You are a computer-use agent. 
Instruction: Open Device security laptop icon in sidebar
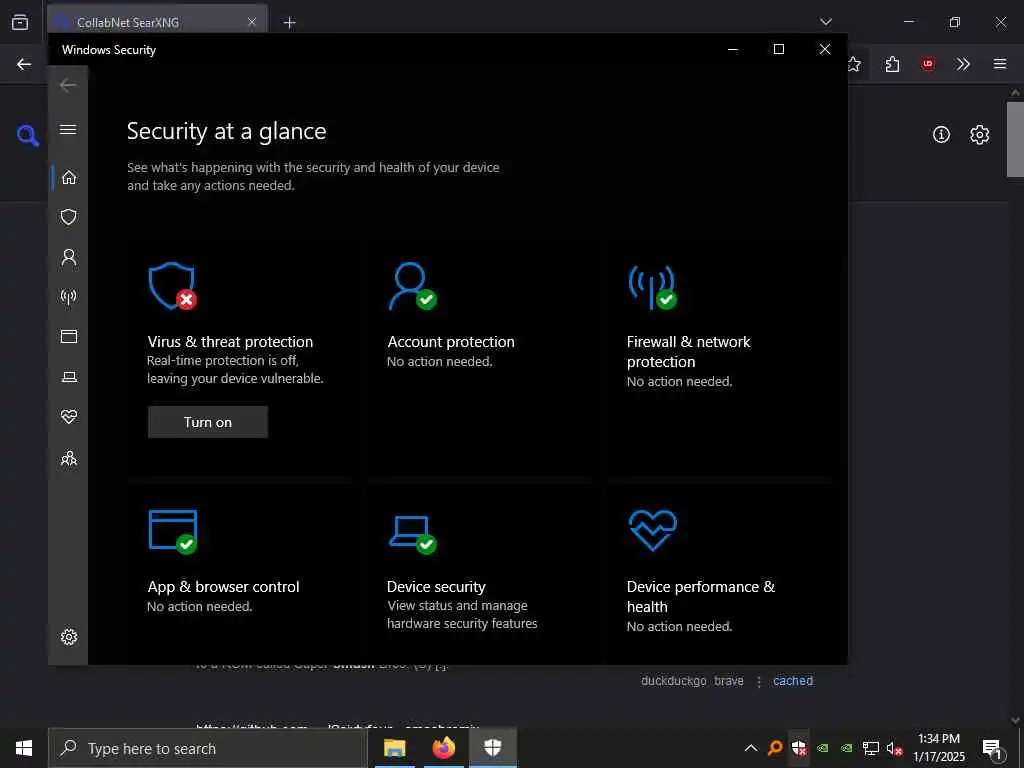point(69,377)
